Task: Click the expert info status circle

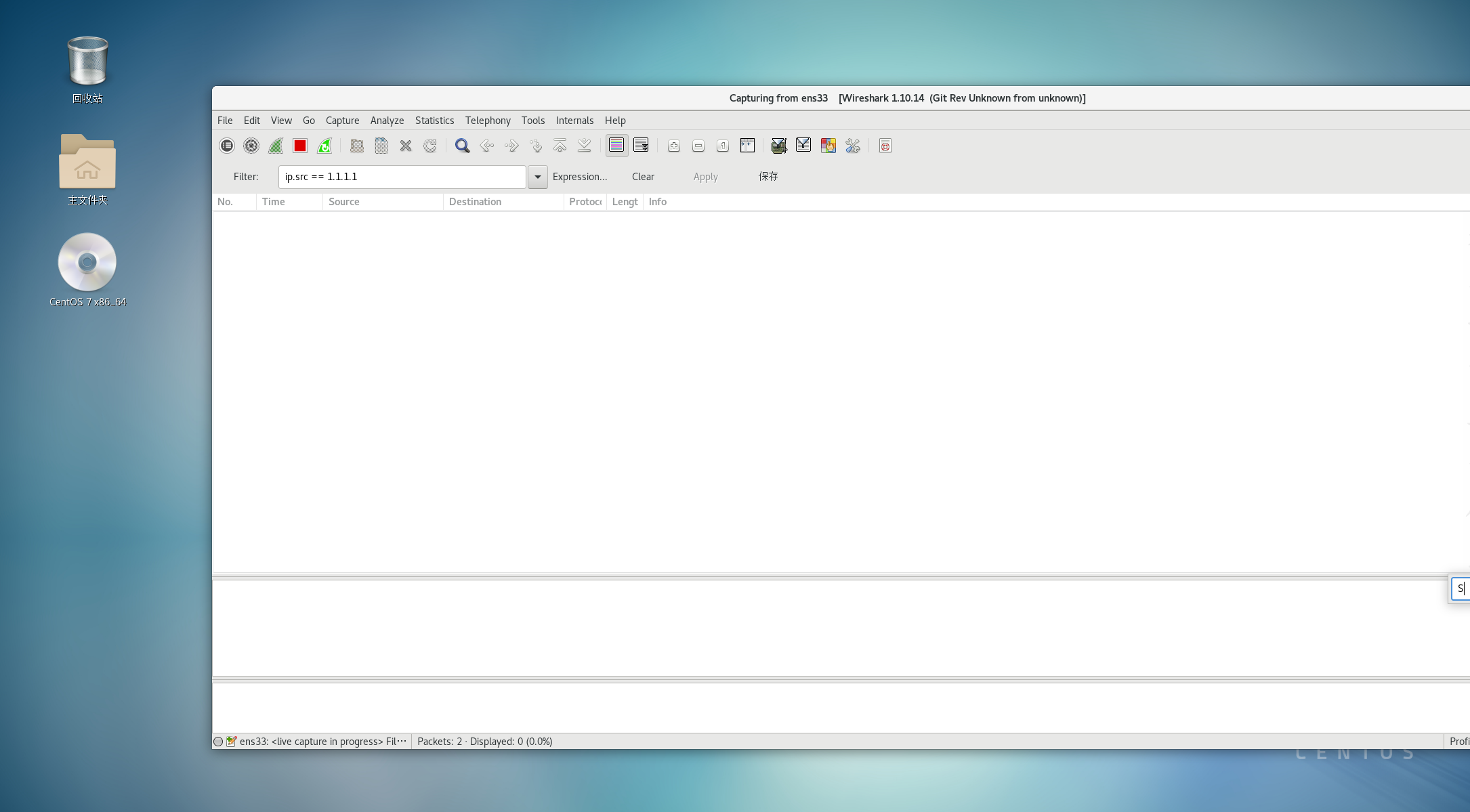Action: (x=218, y=742)
